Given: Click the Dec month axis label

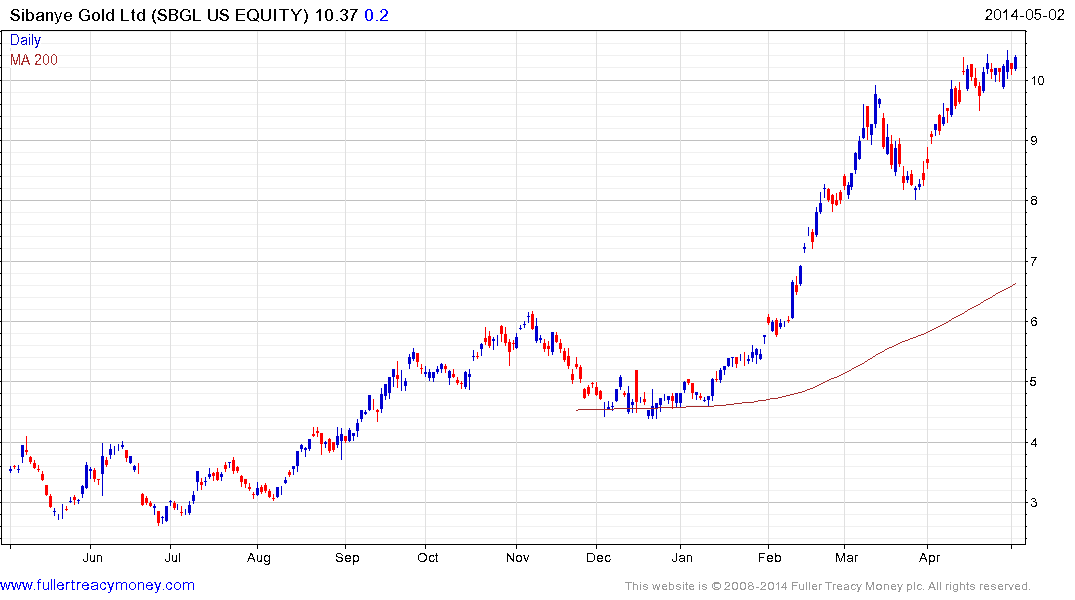Looking at the screenshot, I should pyautogui.click(x=599, y=557).
